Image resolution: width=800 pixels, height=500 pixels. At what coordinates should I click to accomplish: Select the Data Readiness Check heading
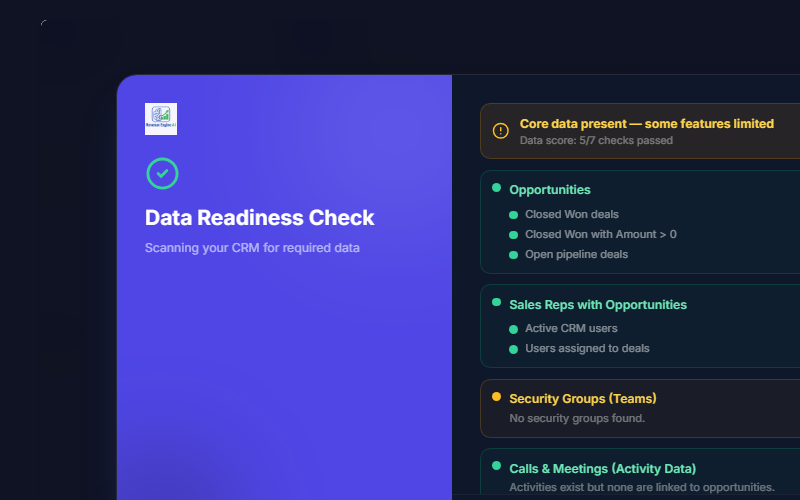260,218
